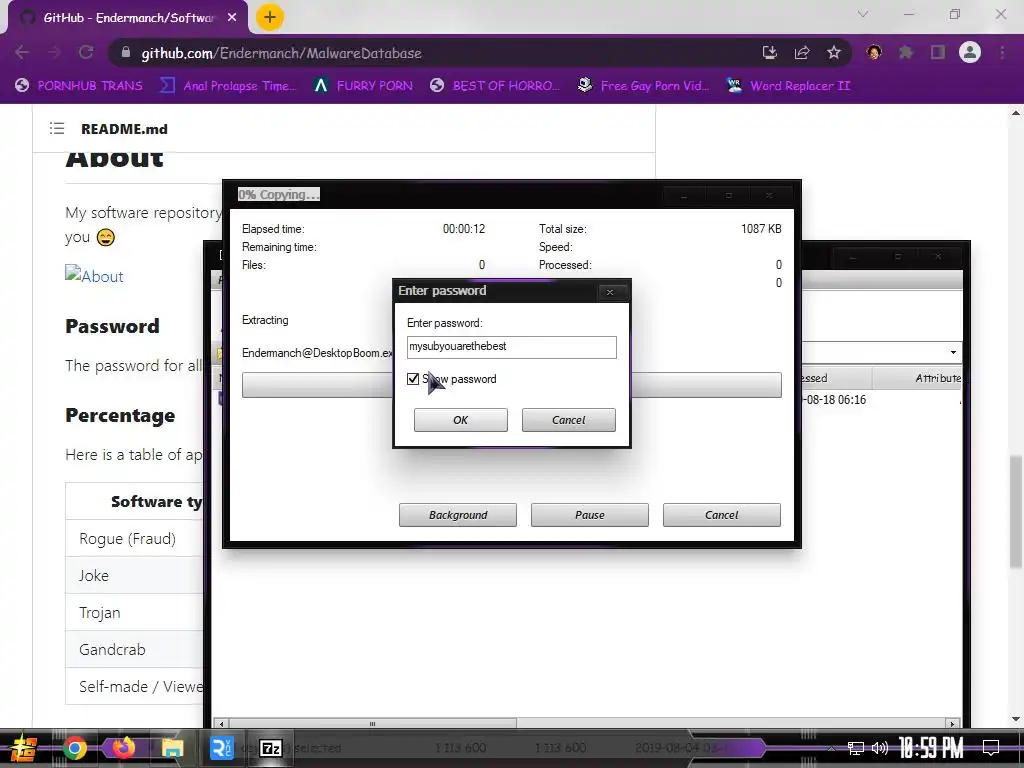
Task: Select the GitHub - Endermanch tab
Action: click(128, 18)
